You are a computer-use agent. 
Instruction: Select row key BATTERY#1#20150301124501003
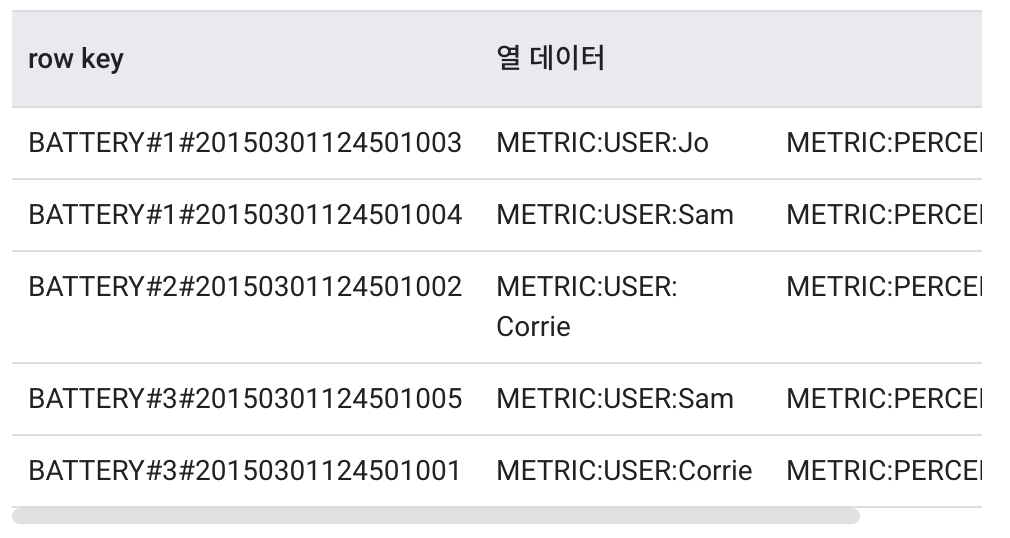coord(245,143)
